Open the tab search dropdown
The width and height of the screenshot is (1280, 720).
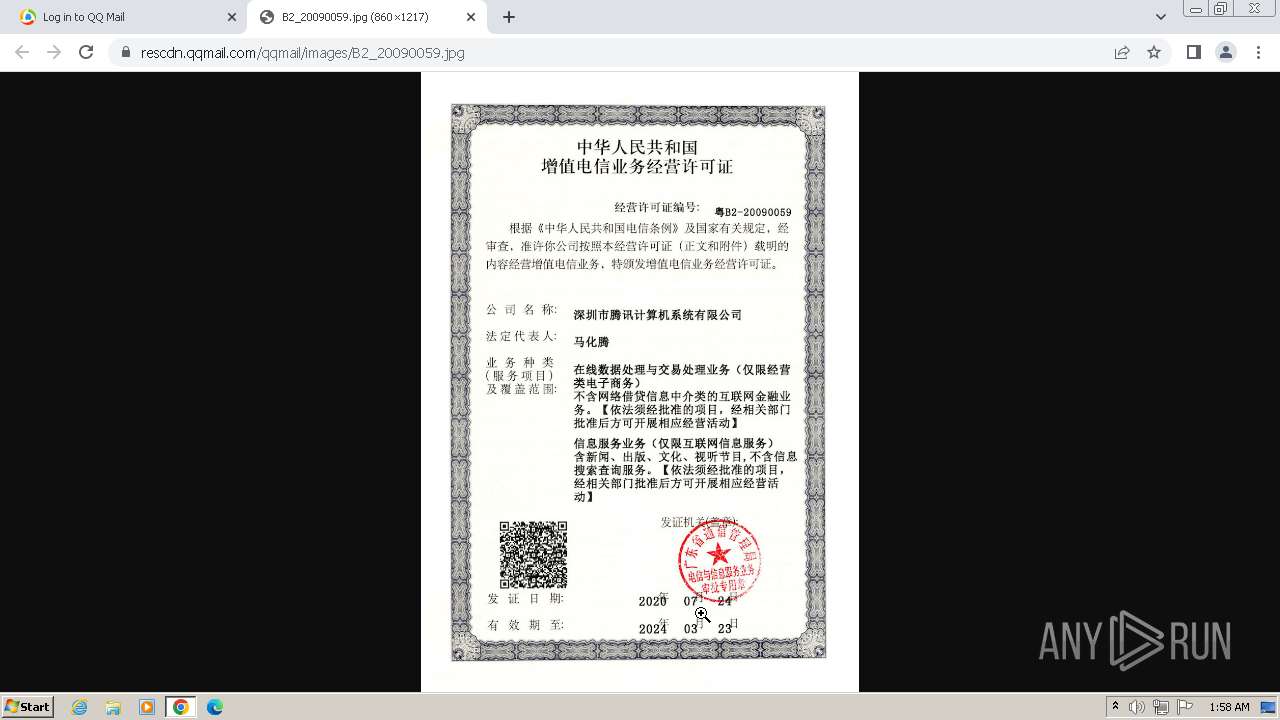pos(1160,17)
